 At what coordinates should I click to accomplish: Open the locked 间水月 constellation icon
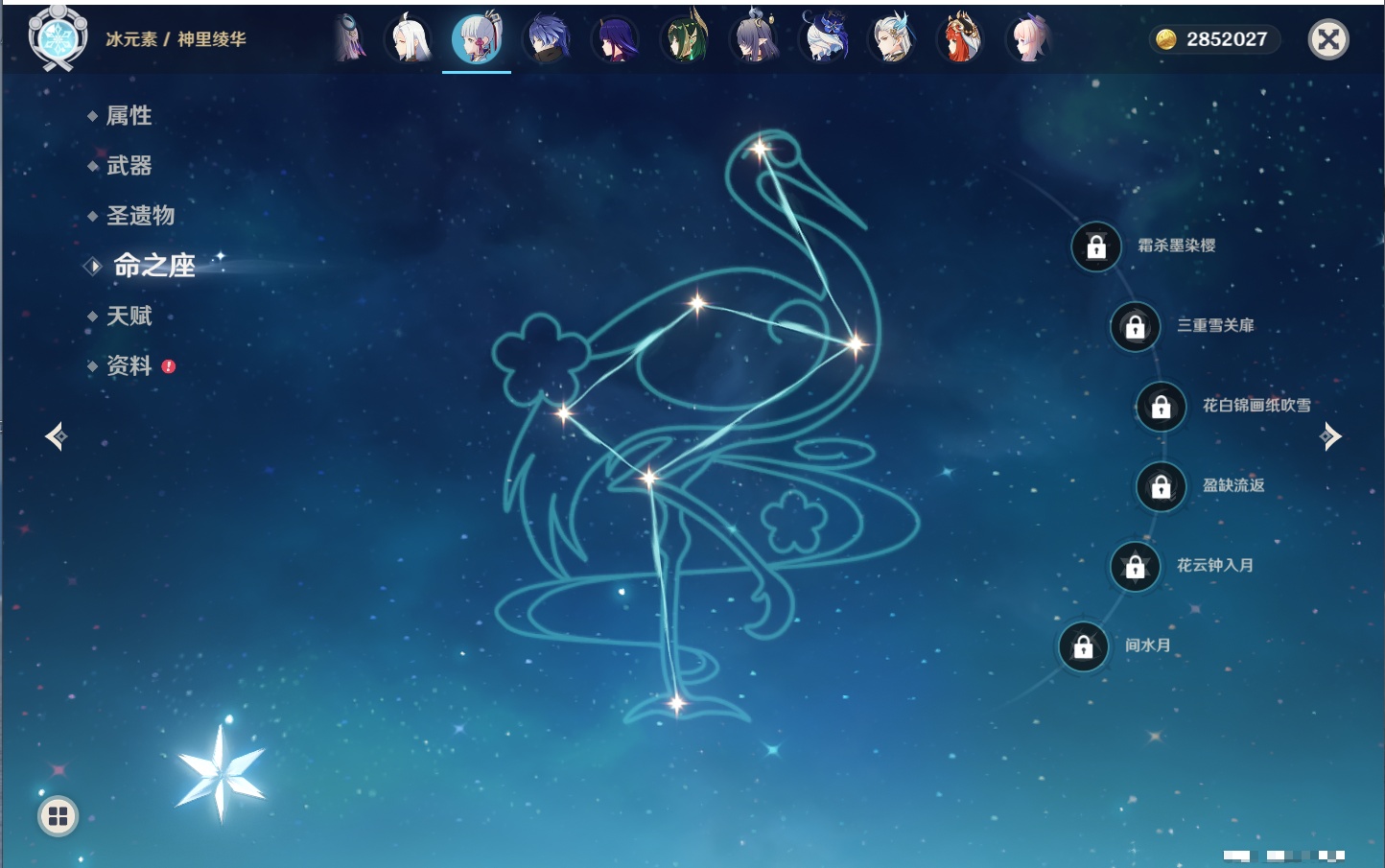(1083, 647)
